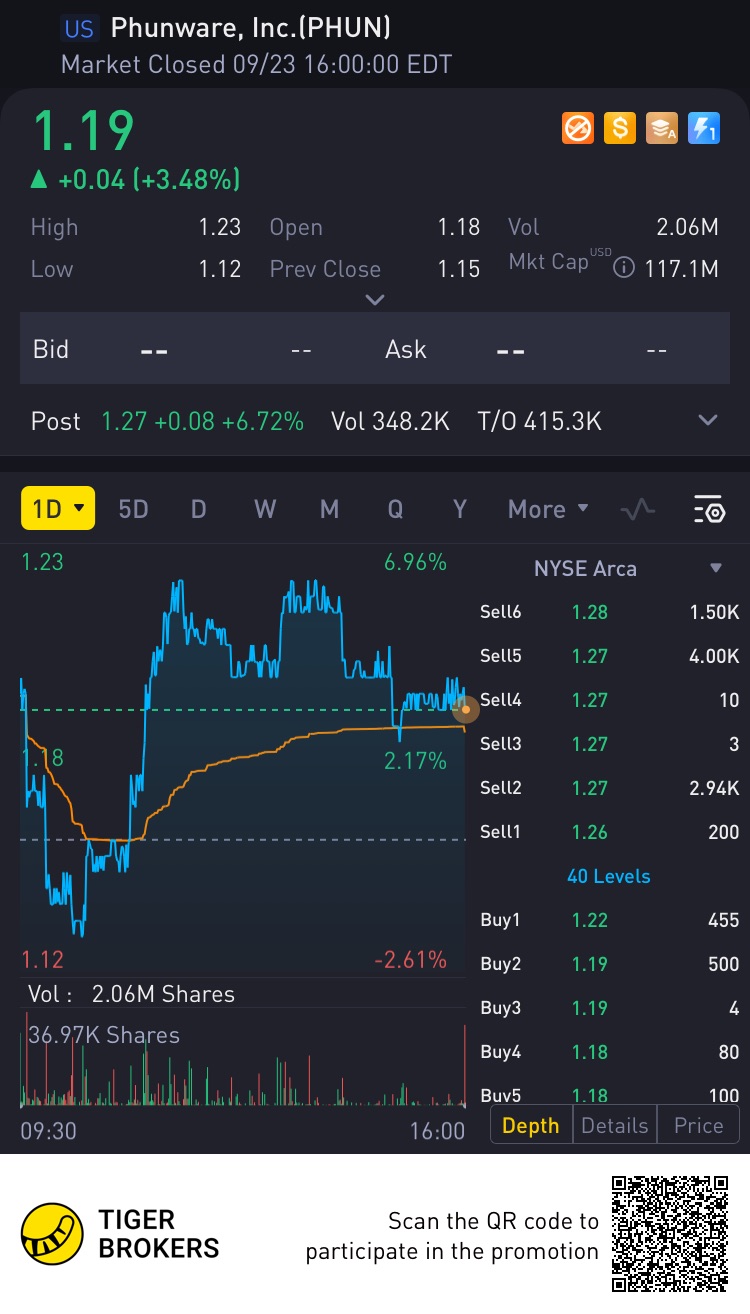Tap the Ask row label

point(406,349)
